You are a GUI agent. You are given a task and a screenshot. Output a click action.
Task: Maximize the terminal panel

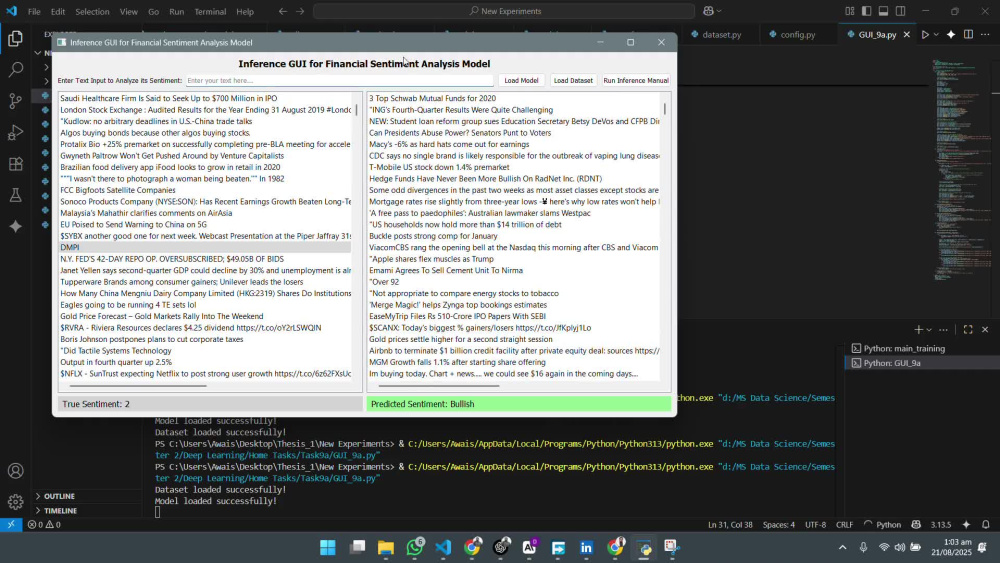coord(968,330)
